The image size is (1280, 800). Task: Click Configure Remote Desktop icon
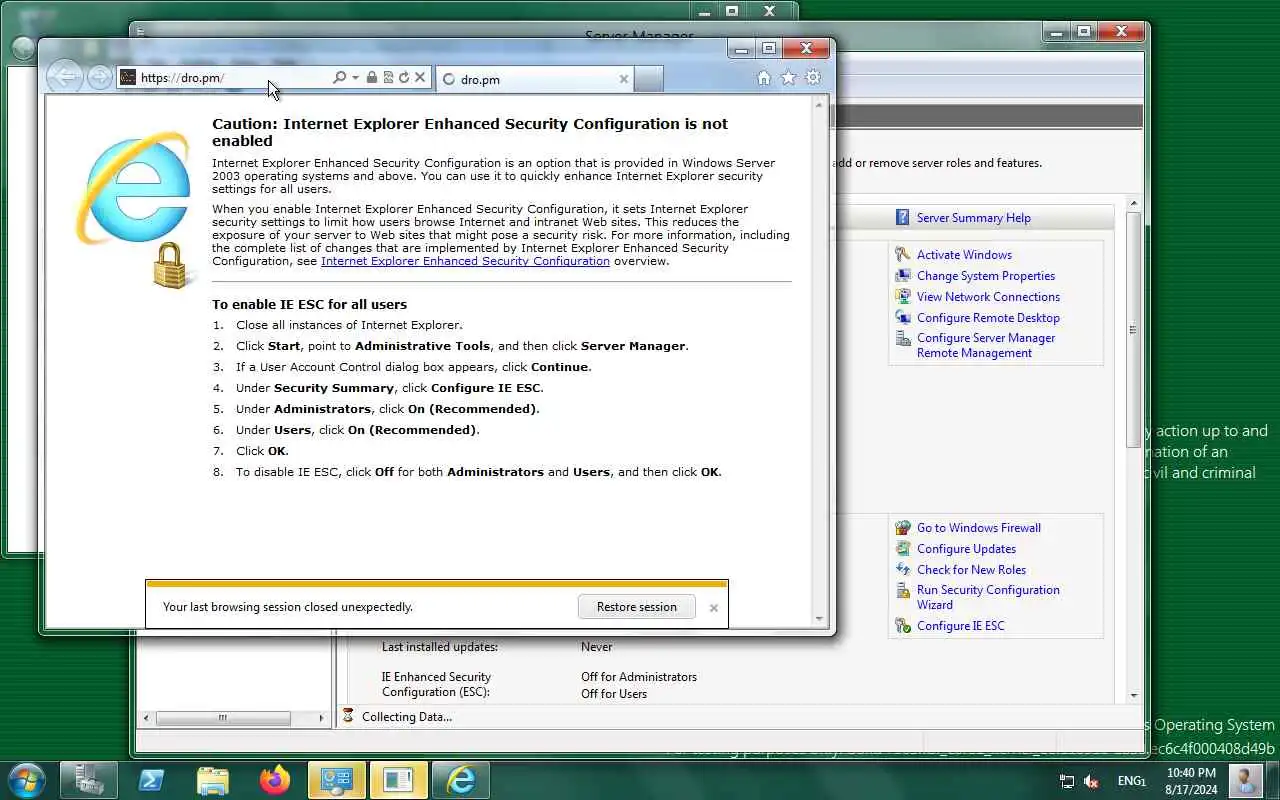(x=903, y=318)
